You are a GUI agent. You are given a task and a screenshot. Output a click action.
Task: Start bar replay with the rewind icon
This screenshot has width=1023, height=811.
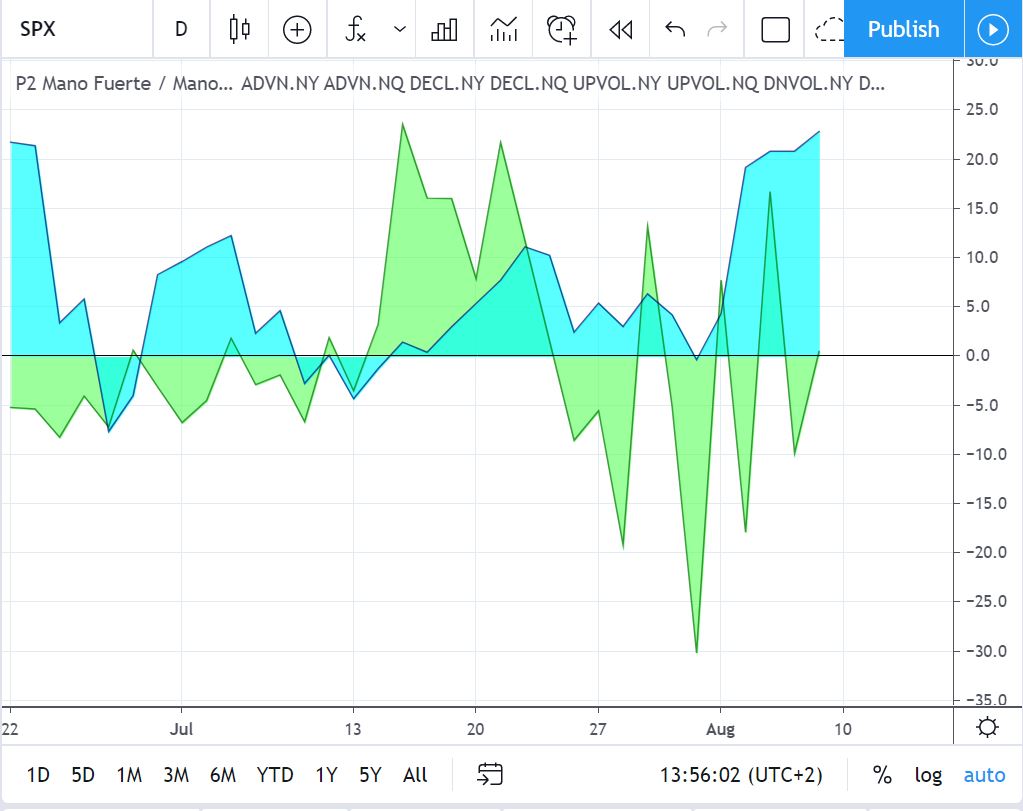pos(621,29)
